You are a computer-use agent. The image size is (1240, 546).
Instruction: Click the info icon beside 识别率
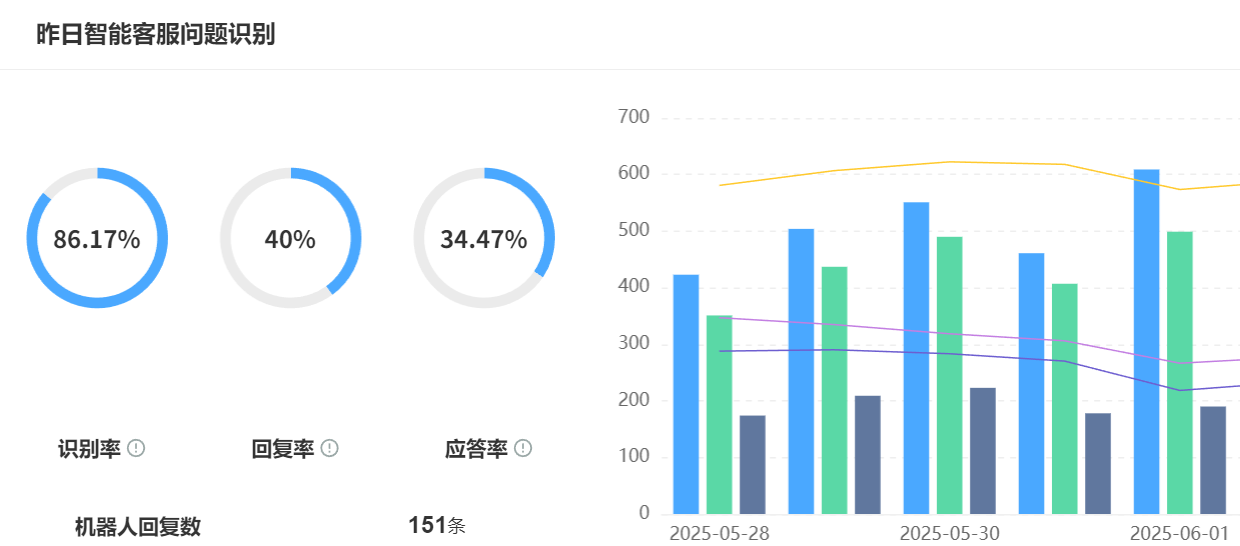click(x=137, y=448)
